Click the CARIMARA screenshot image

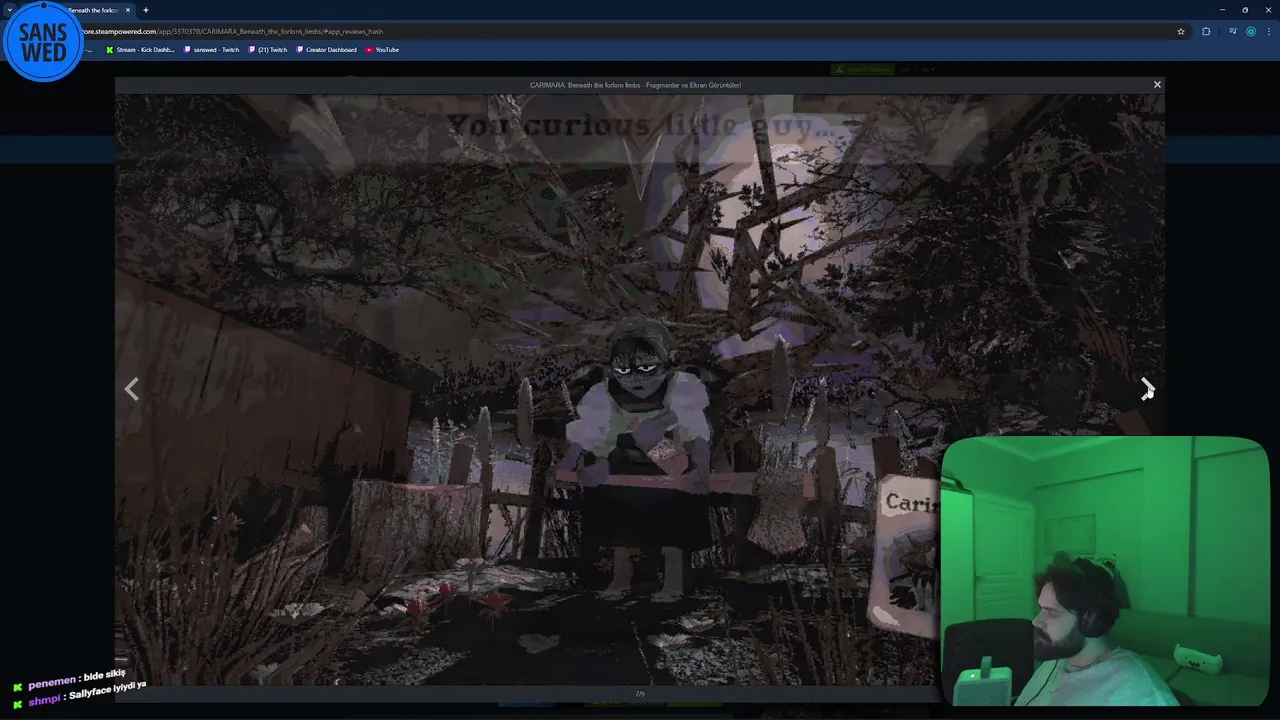tap(640, 390)
